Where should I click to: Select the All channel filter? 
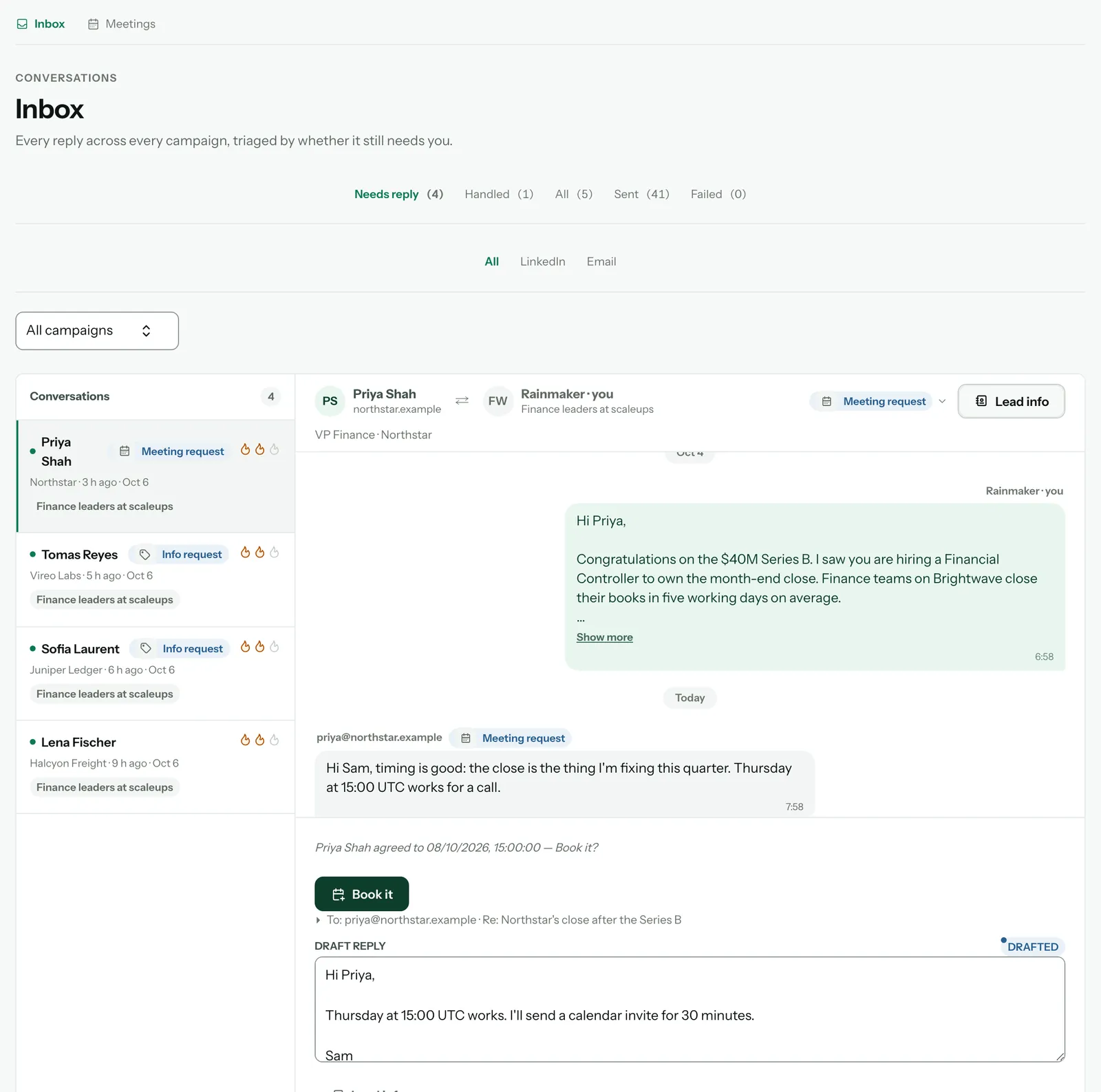491,261
